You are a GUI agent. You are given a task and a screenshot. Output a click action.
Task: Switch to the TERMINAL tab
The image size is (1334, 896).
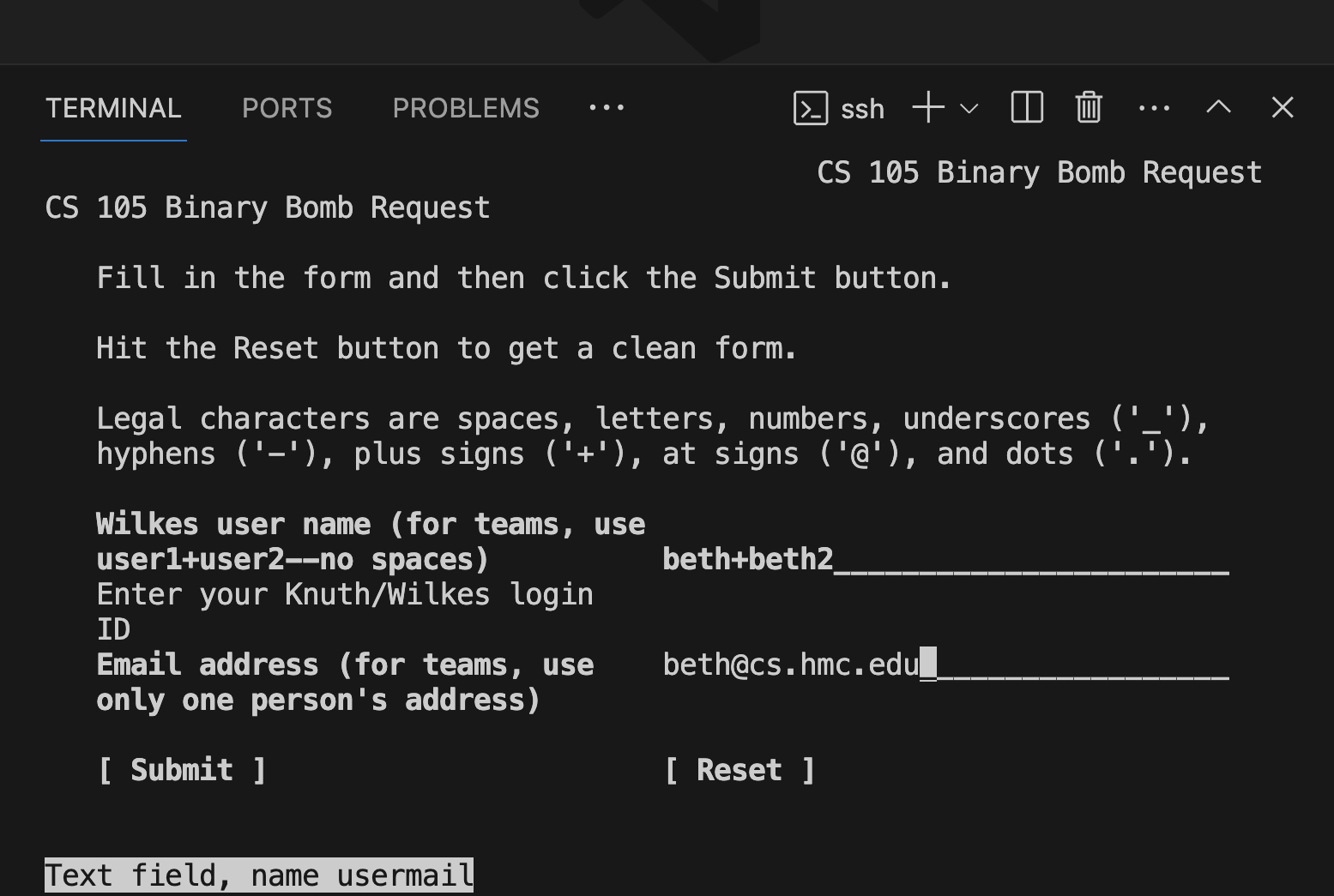tap(113, 108)
